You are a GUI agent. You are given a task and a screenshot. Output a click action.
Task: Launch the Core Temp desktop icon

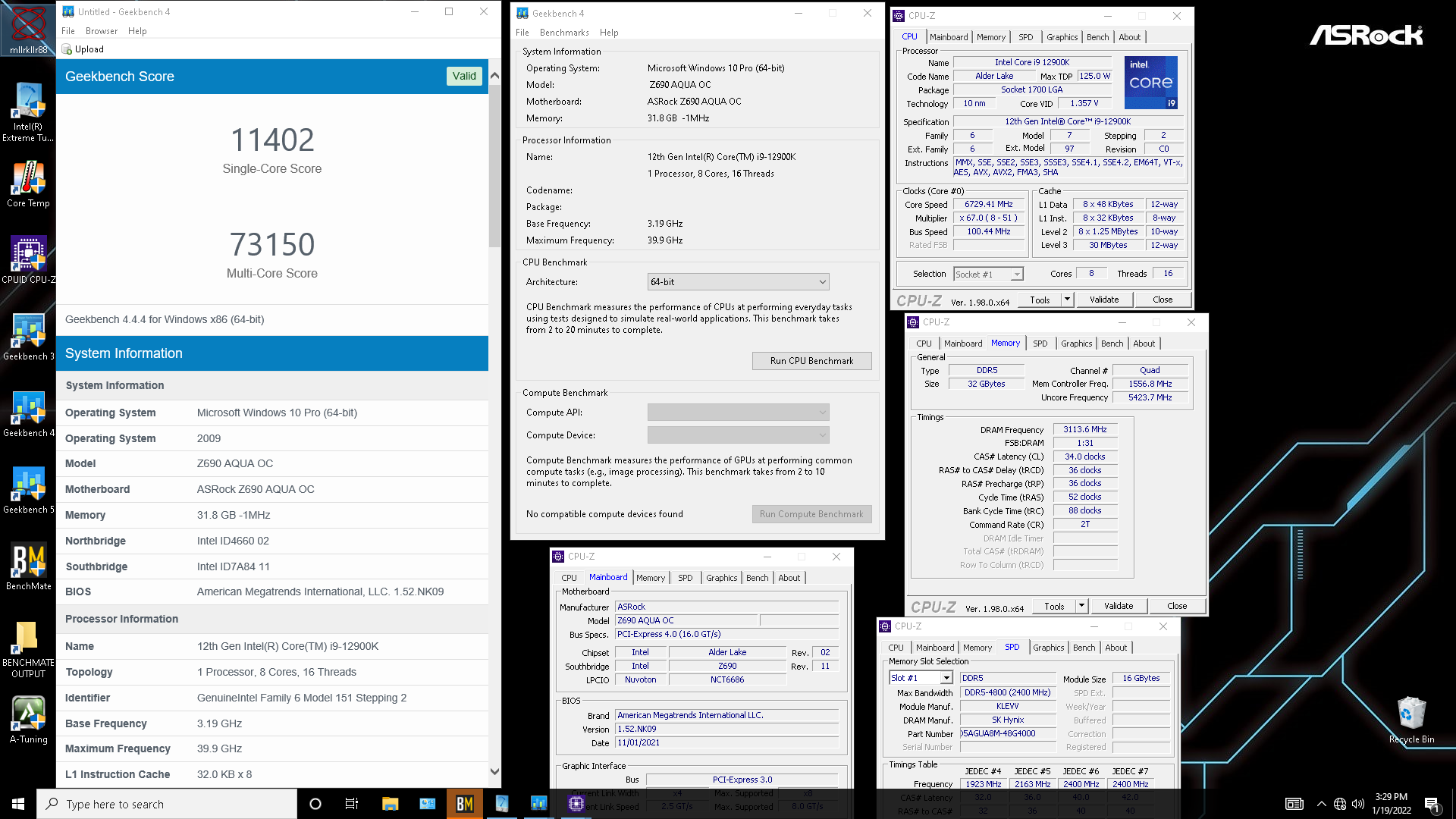click(x=28, y=184)
